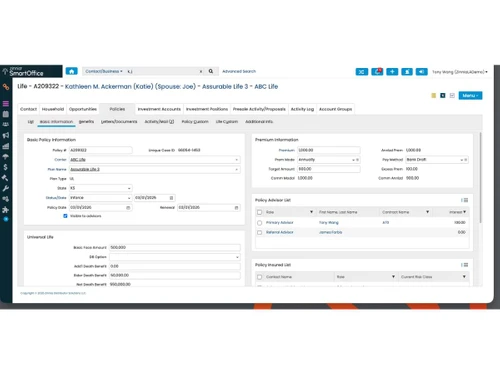Open the dollar sign icon in sidebar
500x375 pixels.
[6, 167]
